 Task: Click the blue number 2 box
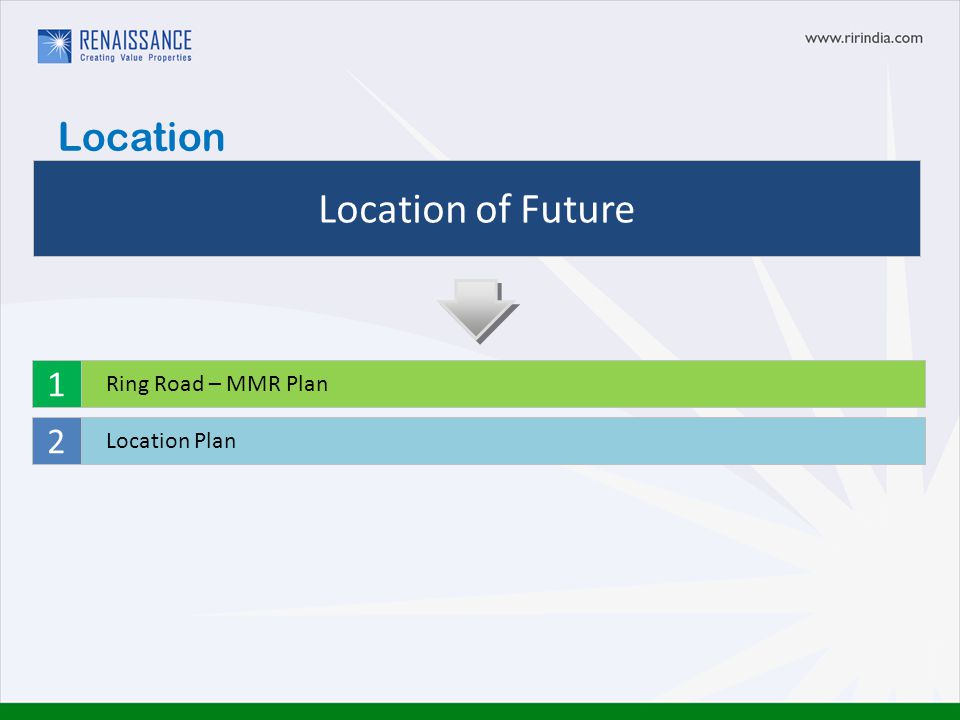56,441
